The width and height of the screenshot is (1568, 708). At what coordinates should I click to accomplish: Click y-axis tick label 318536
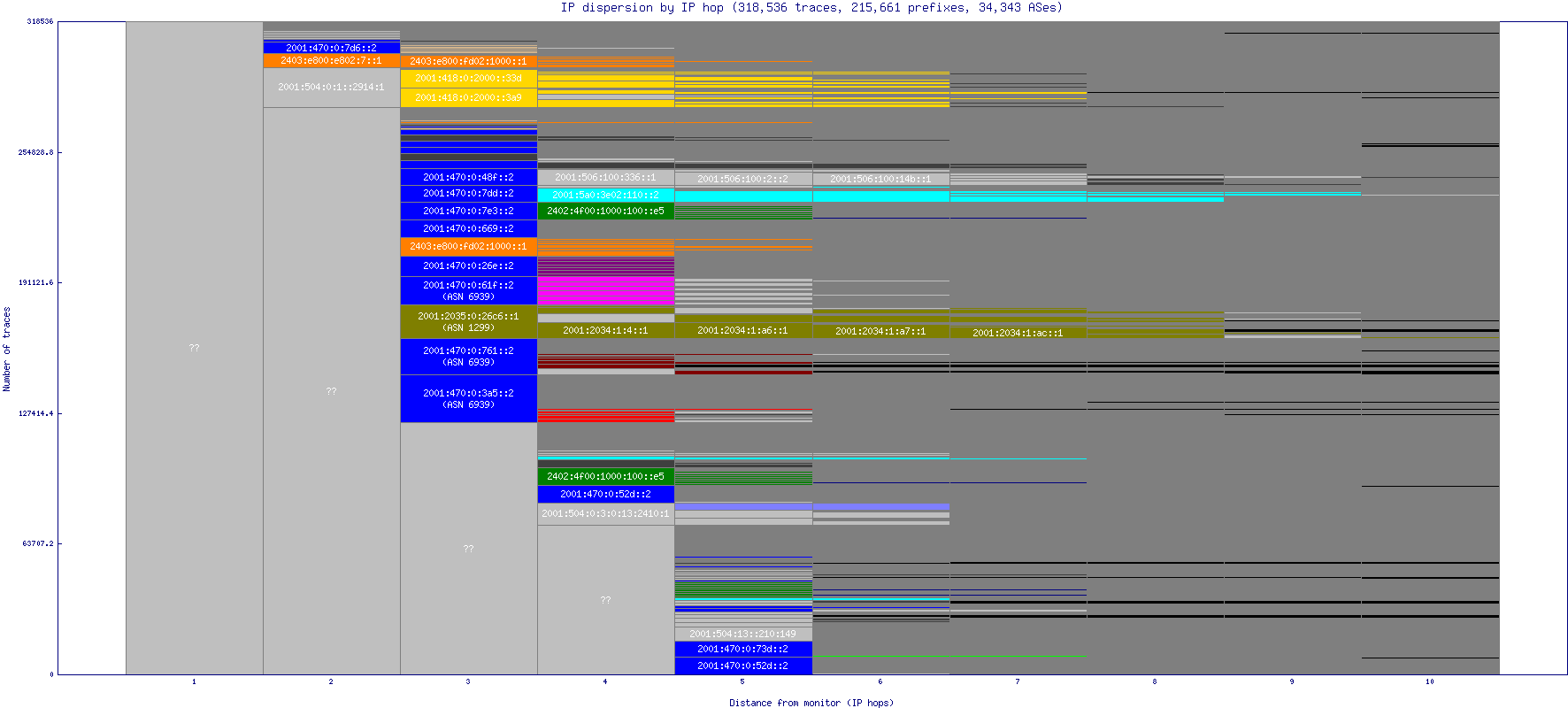coord(40,21)
